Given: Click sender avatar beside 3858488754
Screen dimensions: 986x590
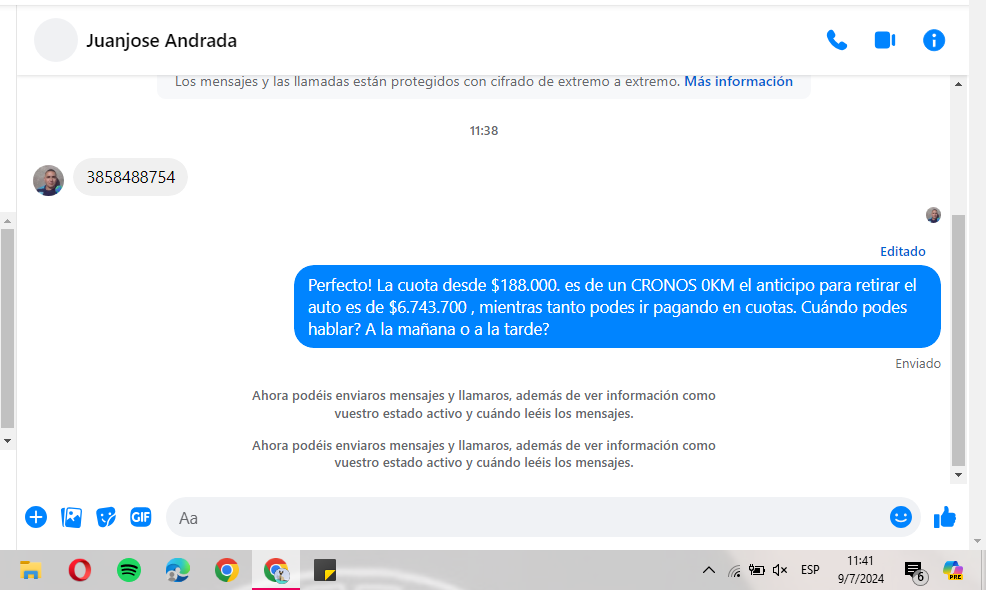Looking at the screenshot, I should [48, 181].
